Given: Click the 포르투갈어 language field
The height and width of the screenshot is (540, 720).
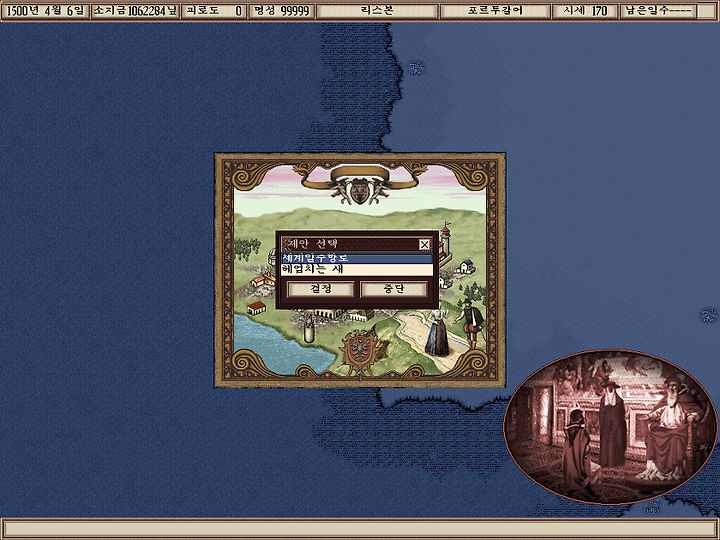Looking at the screenshot, I should (495, 11).
